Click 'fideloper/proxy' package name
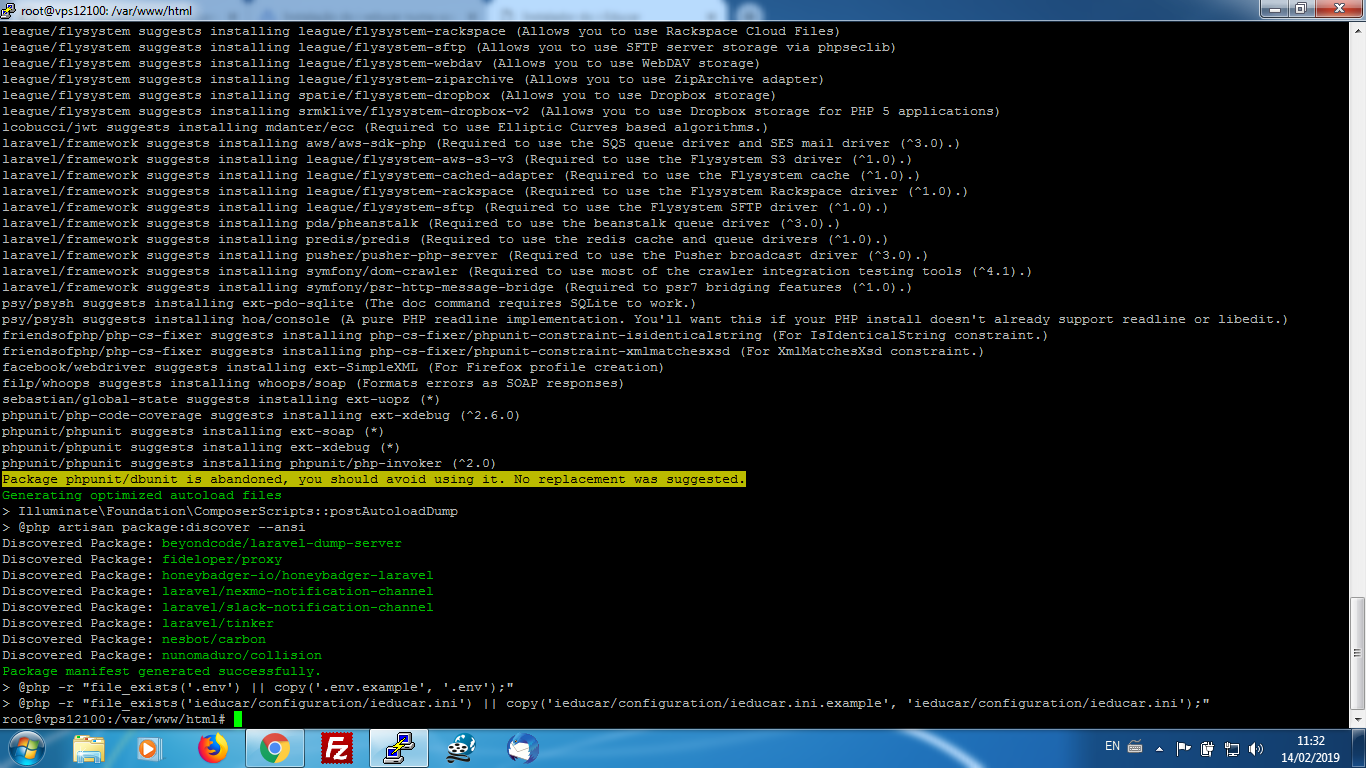Image resolution: width=1366 pixels, height=768 pixels. pyautogui.click(x=222, y=559)
